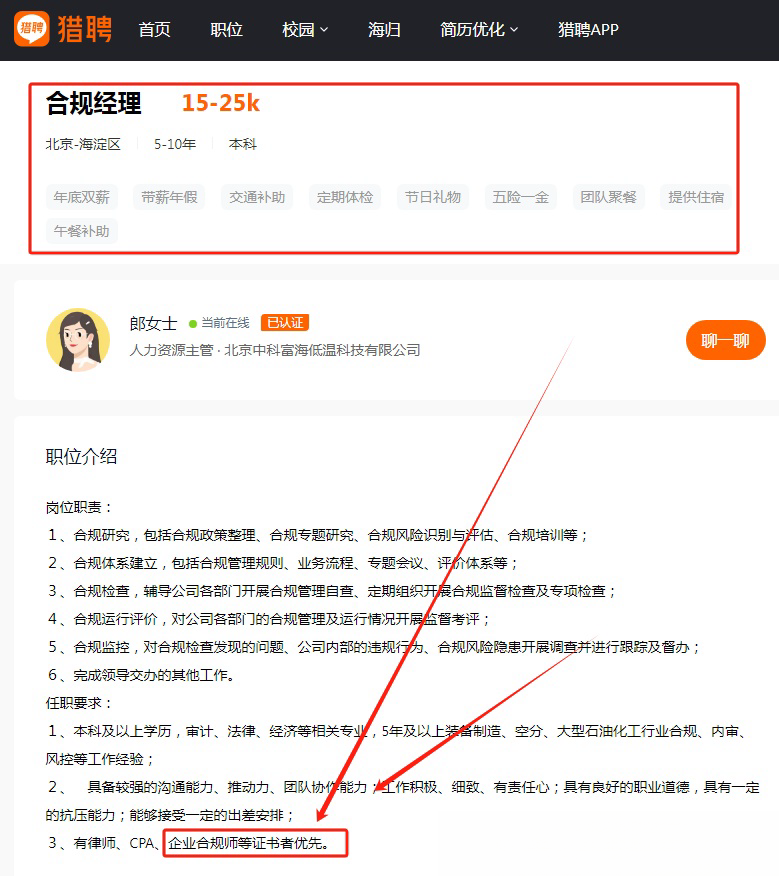Click the experience text 5-10年
Image resolution: width=779 pixels, height=876 pixels.
pos(175,144)
